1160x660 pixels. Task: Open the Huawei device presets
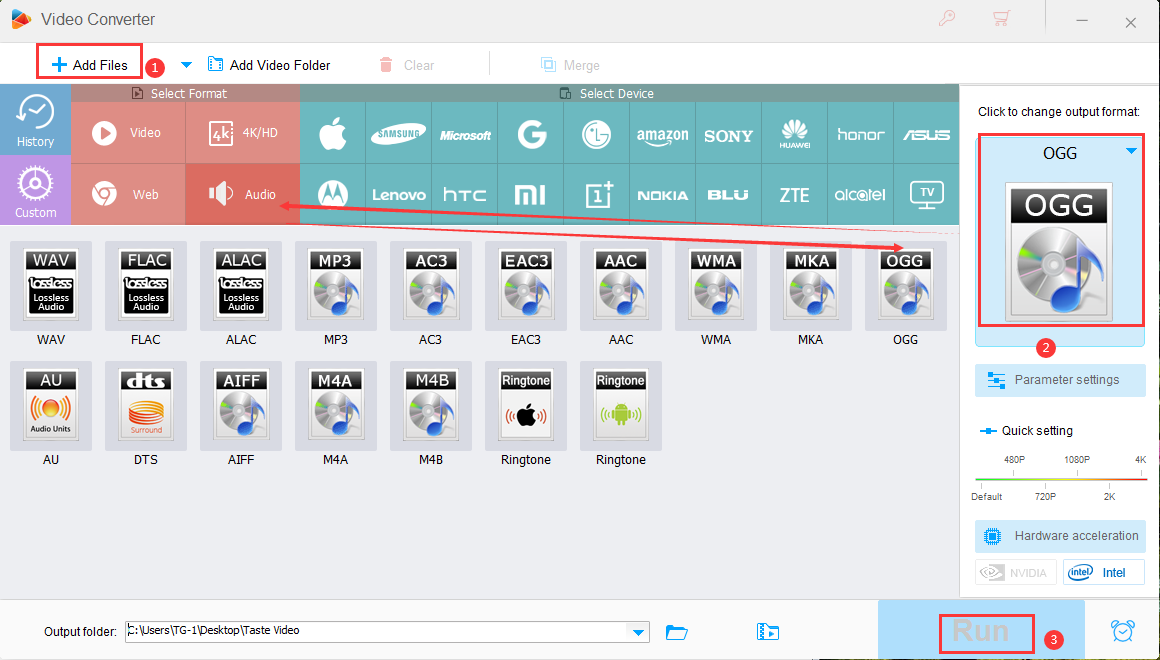pyautogui.click(x=795, y=134)
